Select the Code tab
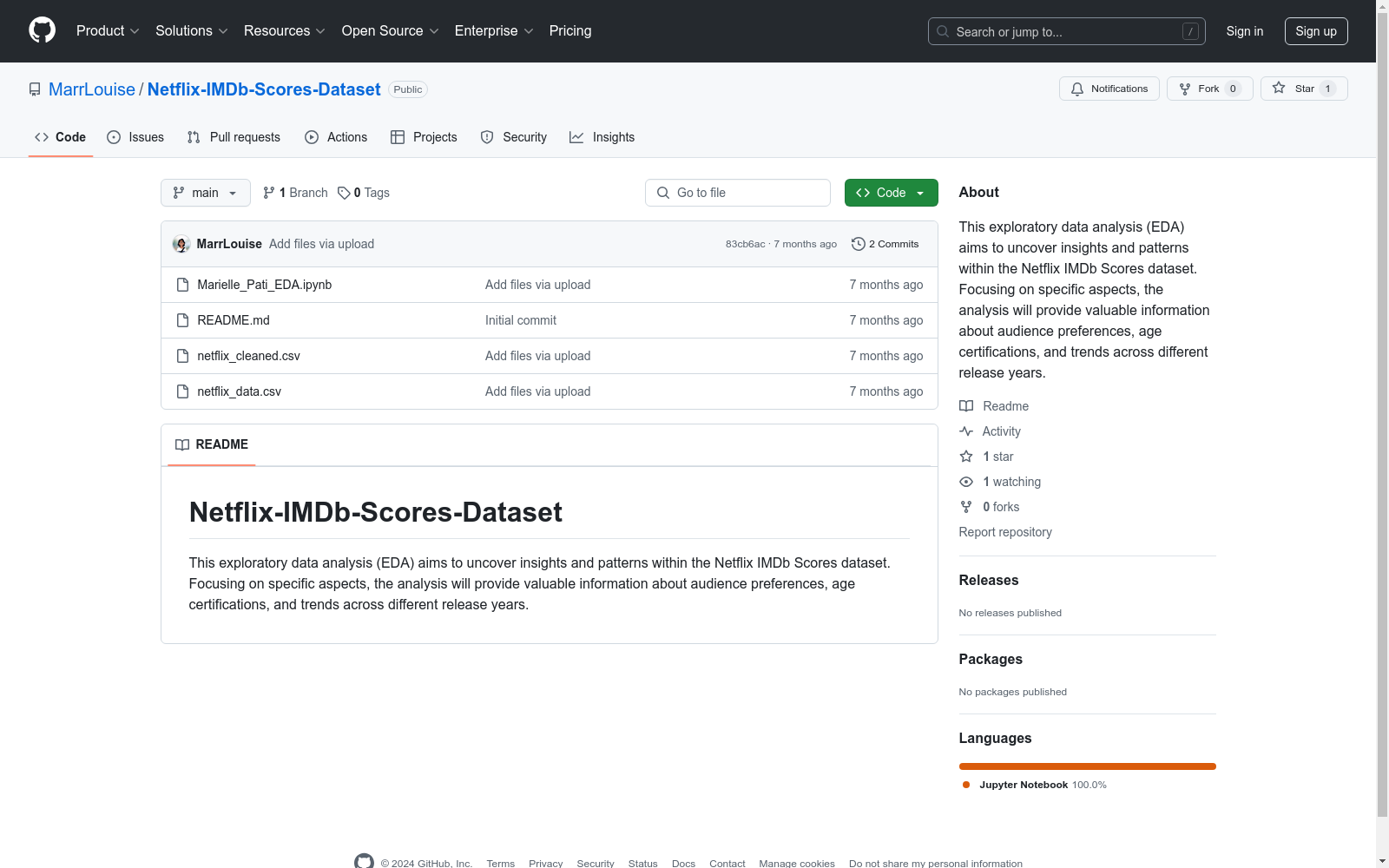This screenshot has height=868, width=1389. pos(61,137)
